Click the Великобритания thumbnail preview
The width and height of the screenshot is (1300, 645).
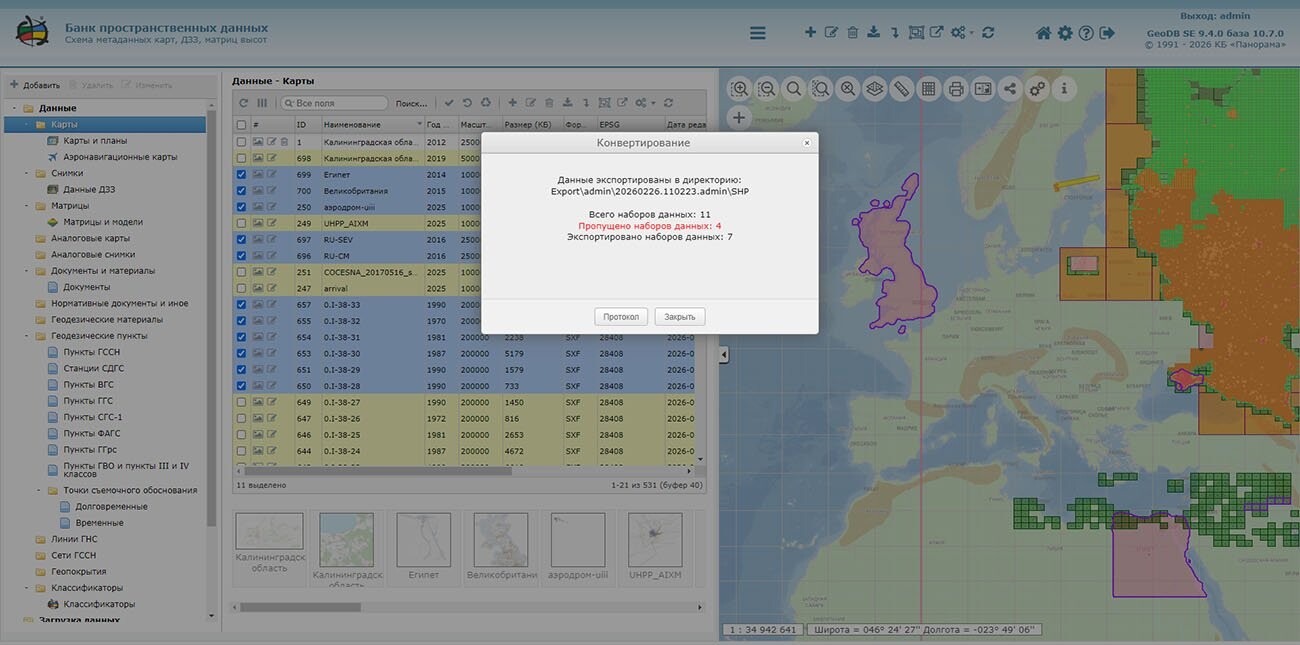[x=501, y=541]
